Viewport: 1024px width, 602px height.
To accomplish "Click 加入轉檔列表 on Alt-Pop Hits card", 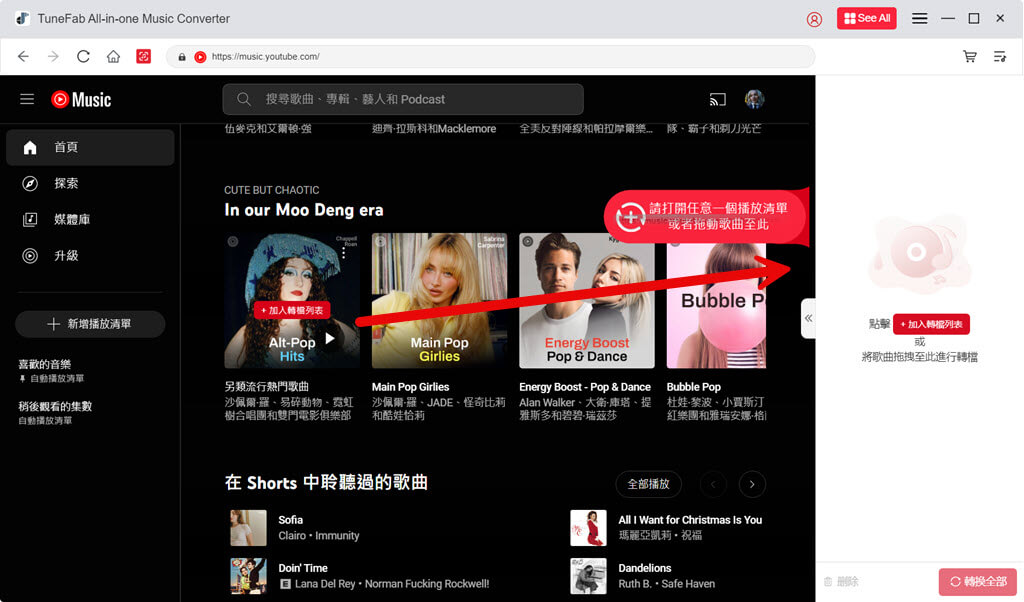I will 292,310.
